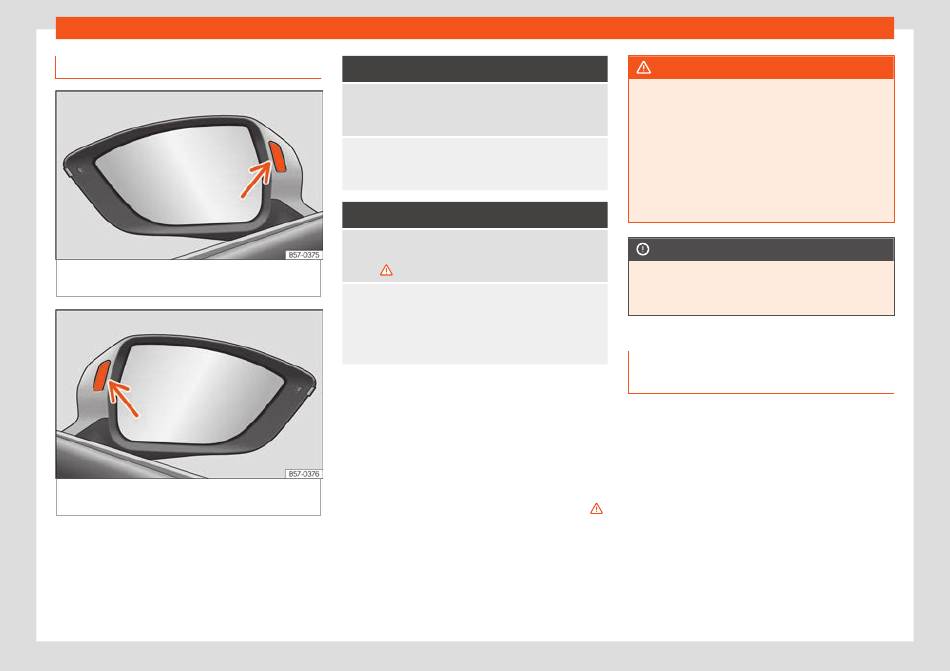Screen dimensions: 950x671
Task: Click the orange indicator light on the upper mirror
Action: tap(278, 157)
